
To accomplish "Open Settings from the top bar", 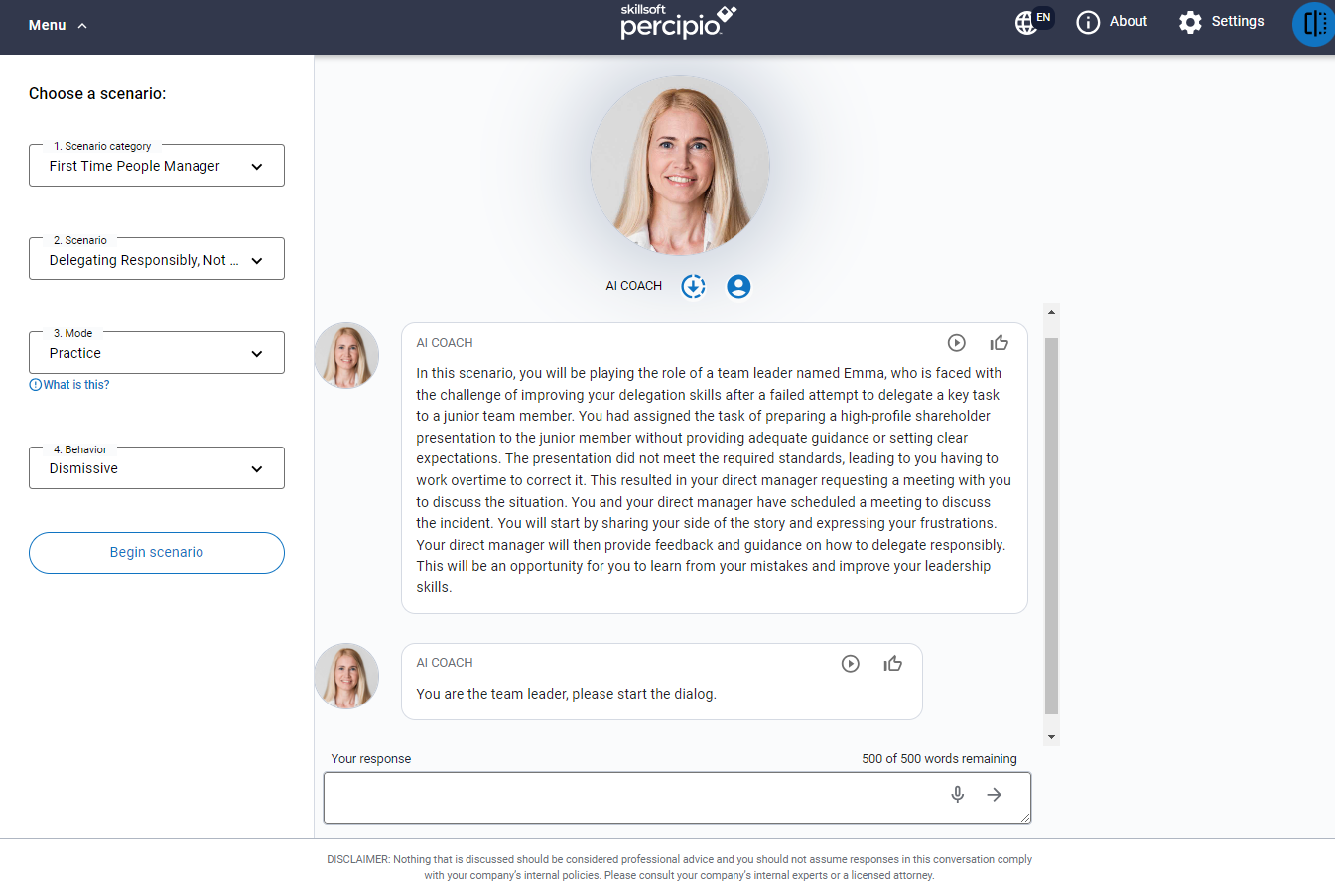I will pos(1221,22).
